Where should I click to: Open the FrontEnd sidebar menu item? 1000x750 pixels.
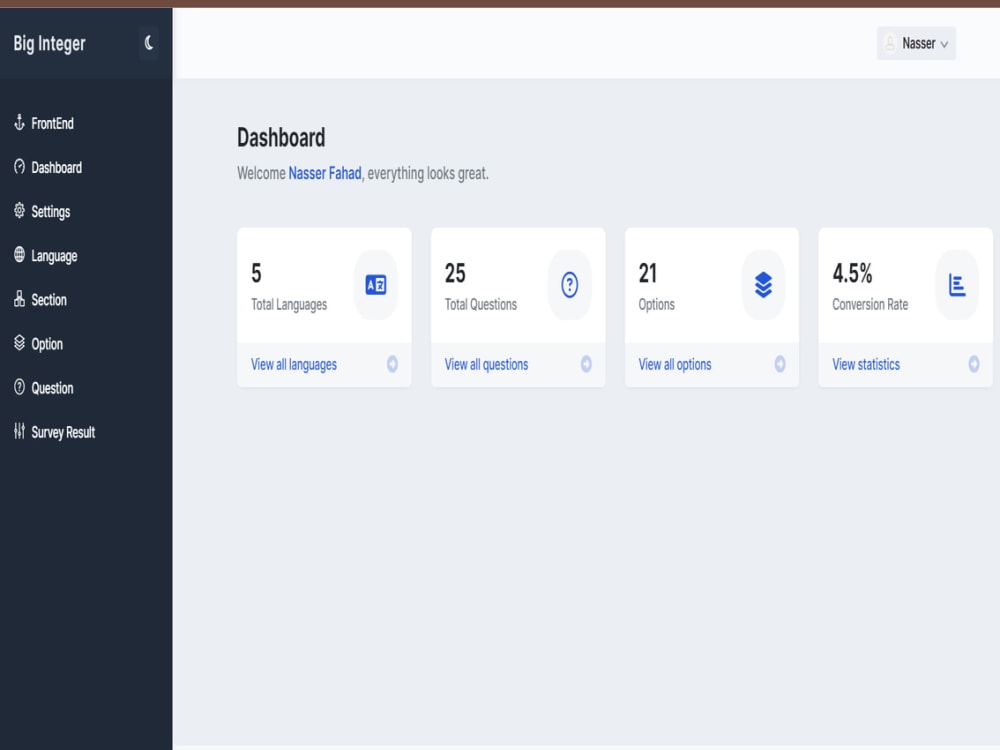(52, 123)
